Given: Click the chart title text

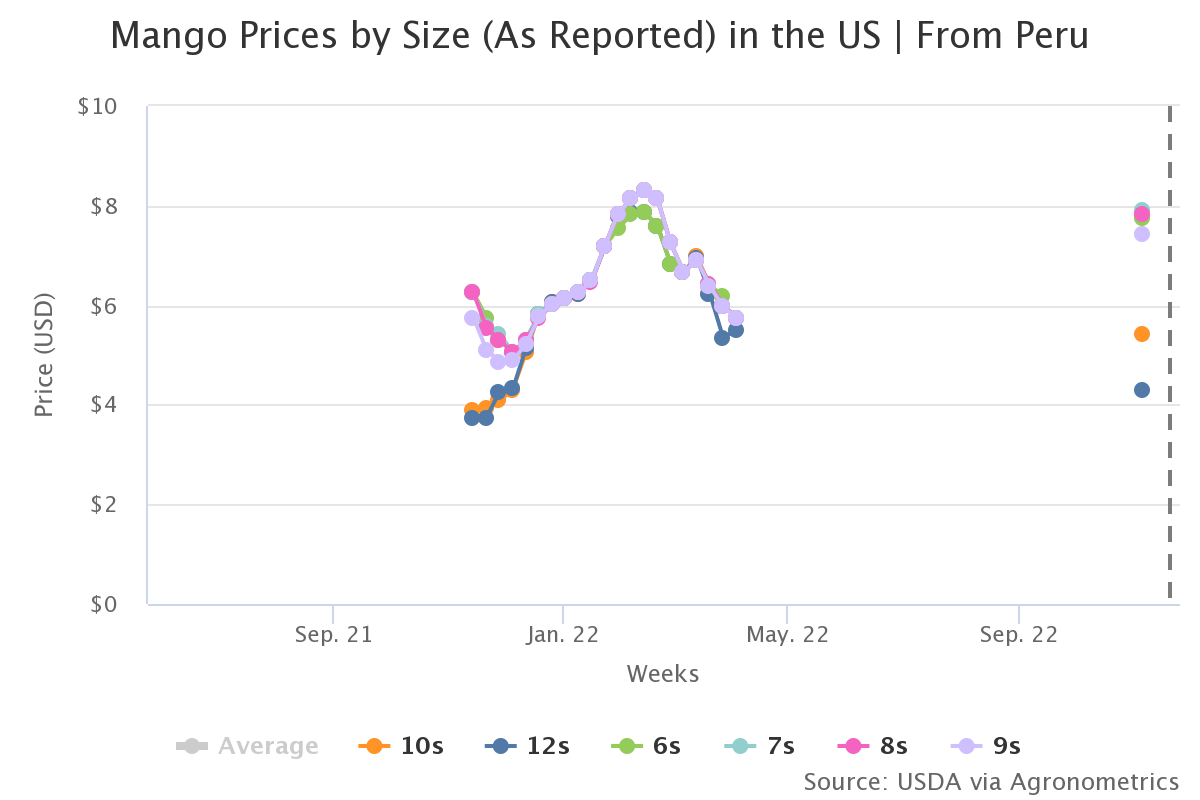Looking at the screenshot, I should click(599, 36).
